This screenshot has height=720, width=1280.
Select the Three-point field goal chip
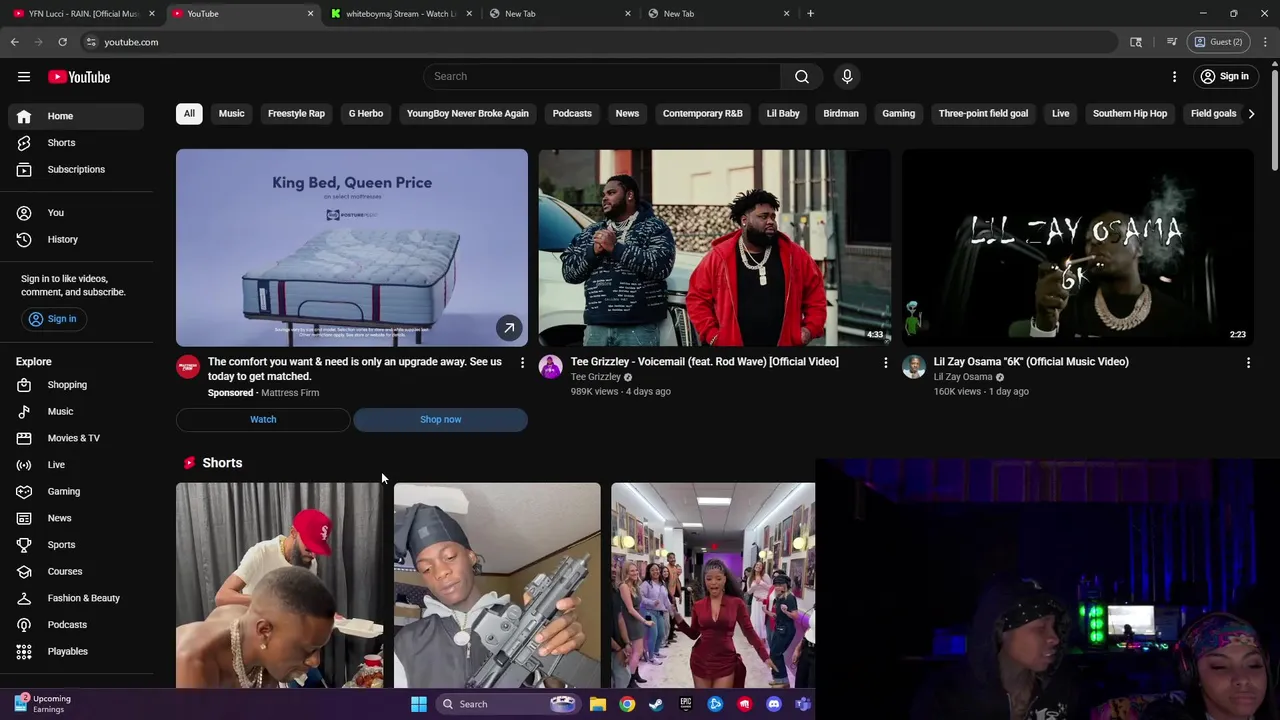983,114
